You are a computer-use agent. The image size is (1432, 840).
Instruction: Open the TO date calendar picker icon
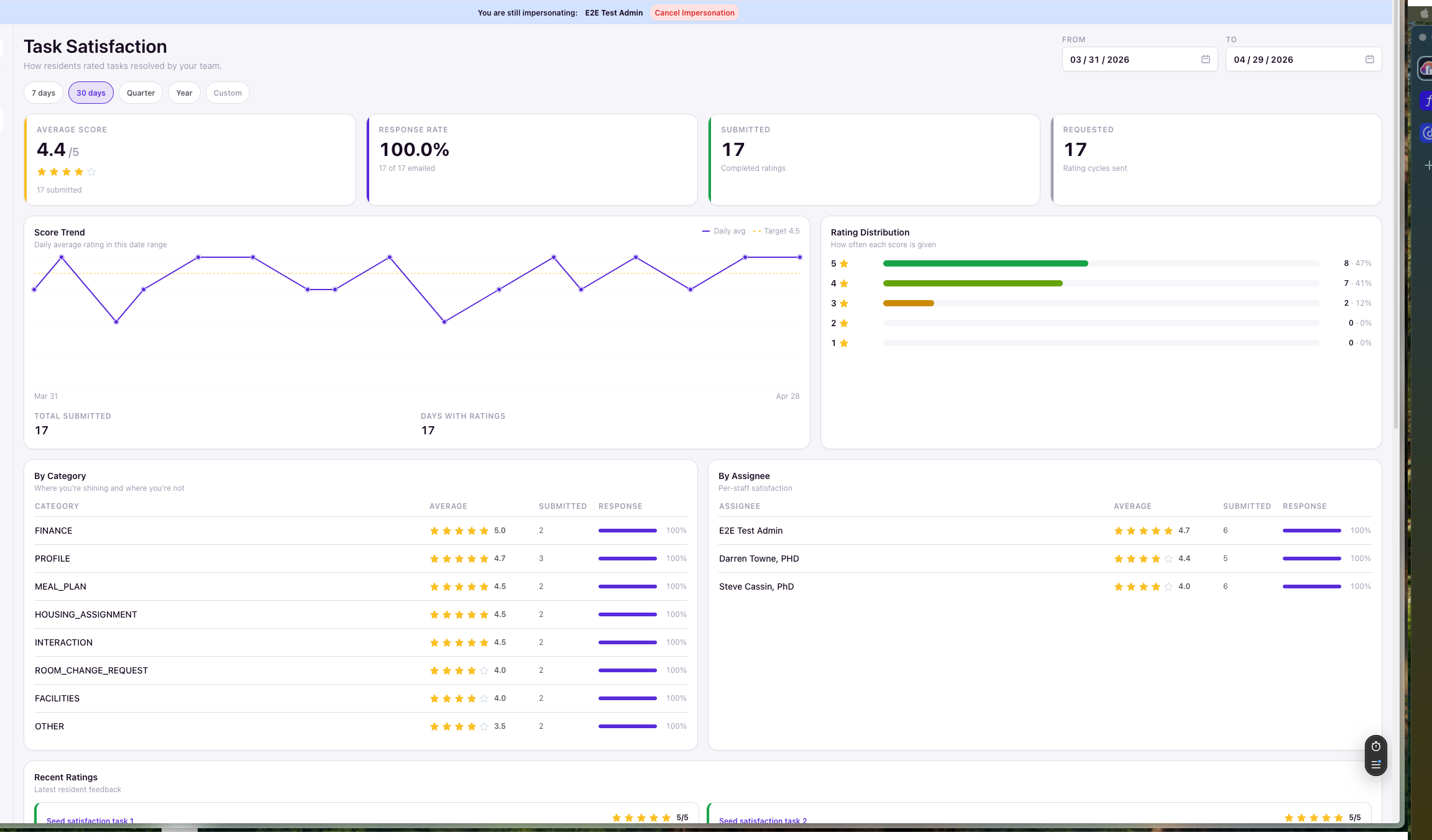pyautogui.click(x=1369, y=60)
